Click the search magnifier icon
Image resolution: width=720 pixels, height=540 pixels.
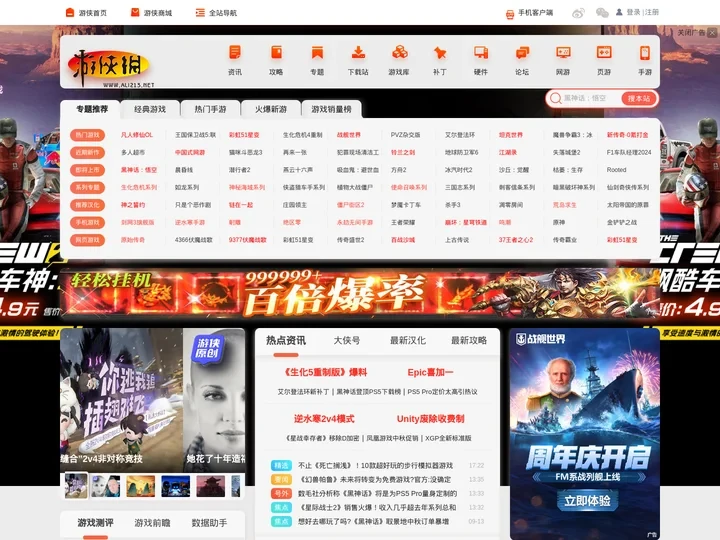click(556, 99)
